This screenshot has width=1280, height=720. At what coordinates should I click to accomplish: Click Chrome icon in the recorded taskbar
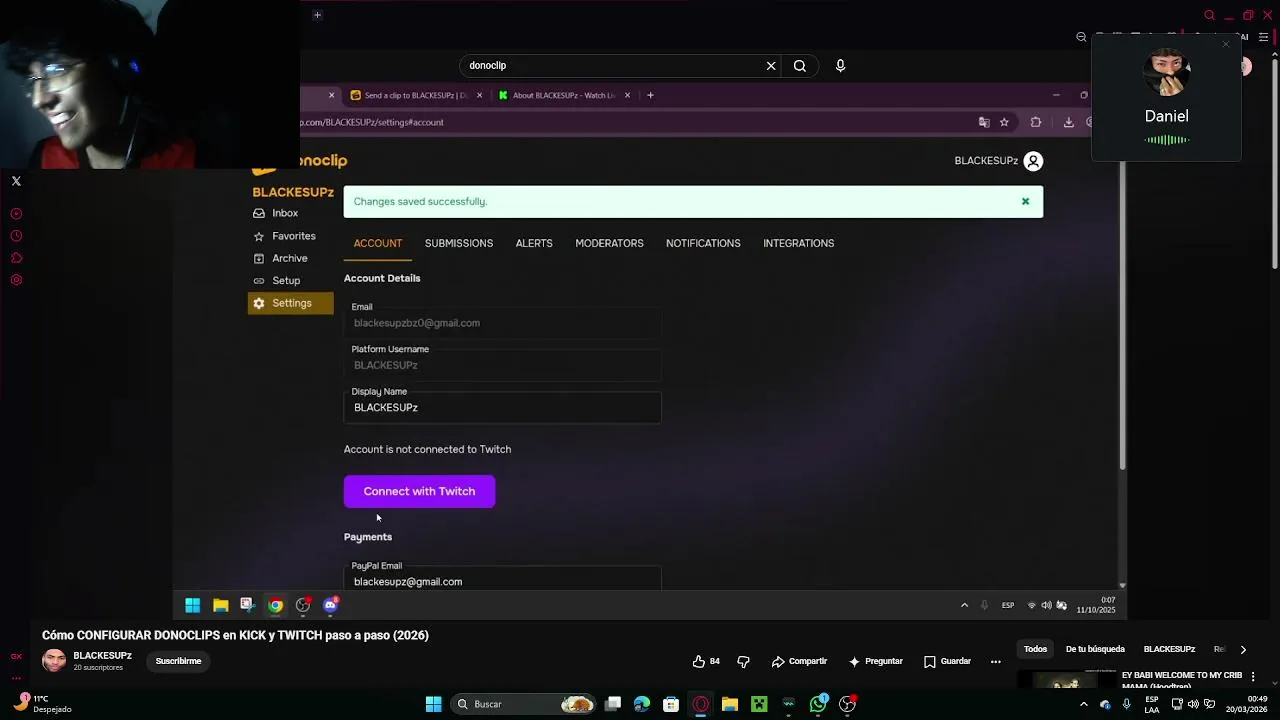coord(275,605)
